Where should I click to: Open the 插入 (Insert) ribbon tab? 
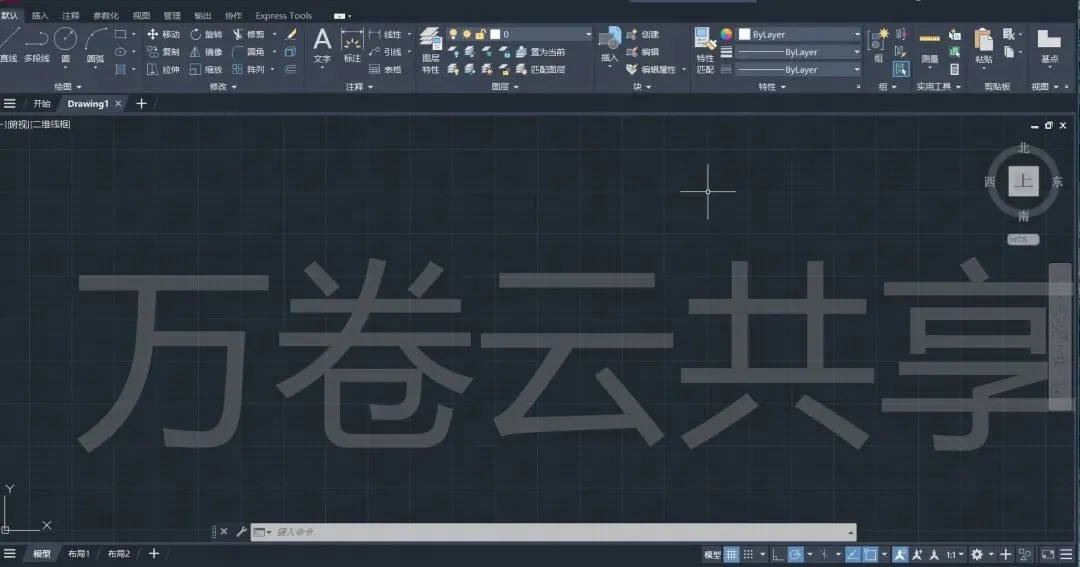tap(41, 15)
